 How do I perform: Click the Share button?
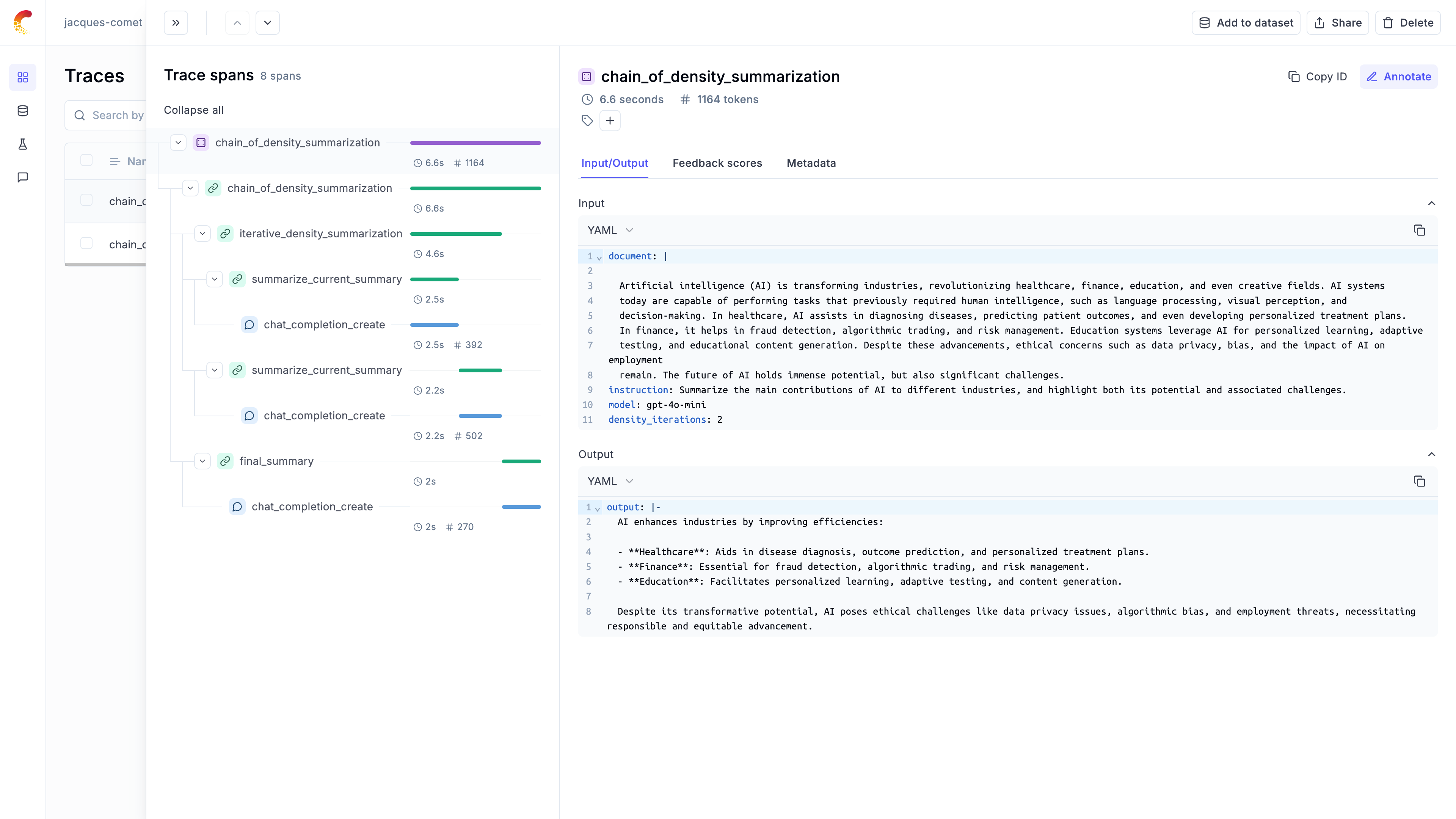tap(1337, 23)
